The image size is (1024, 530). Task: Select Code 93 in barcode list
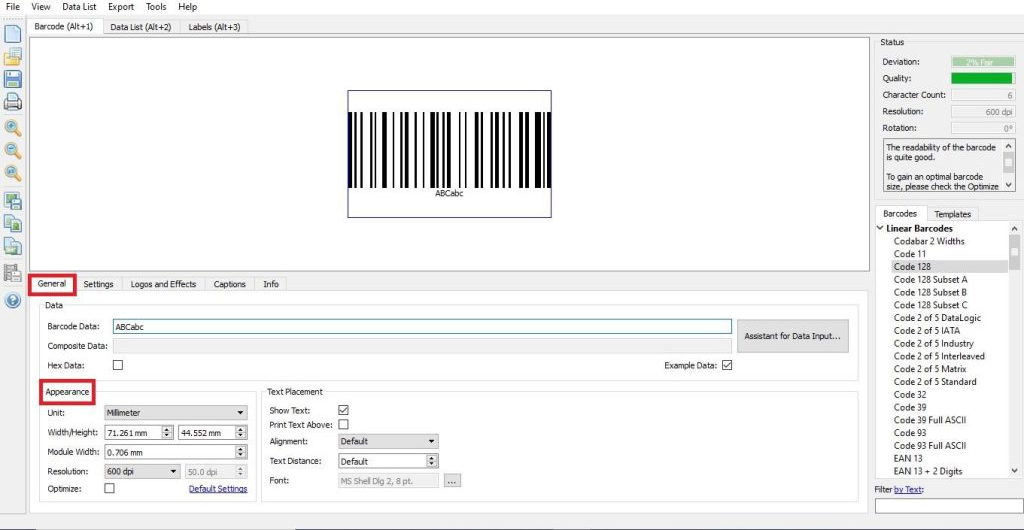[910, 433]
